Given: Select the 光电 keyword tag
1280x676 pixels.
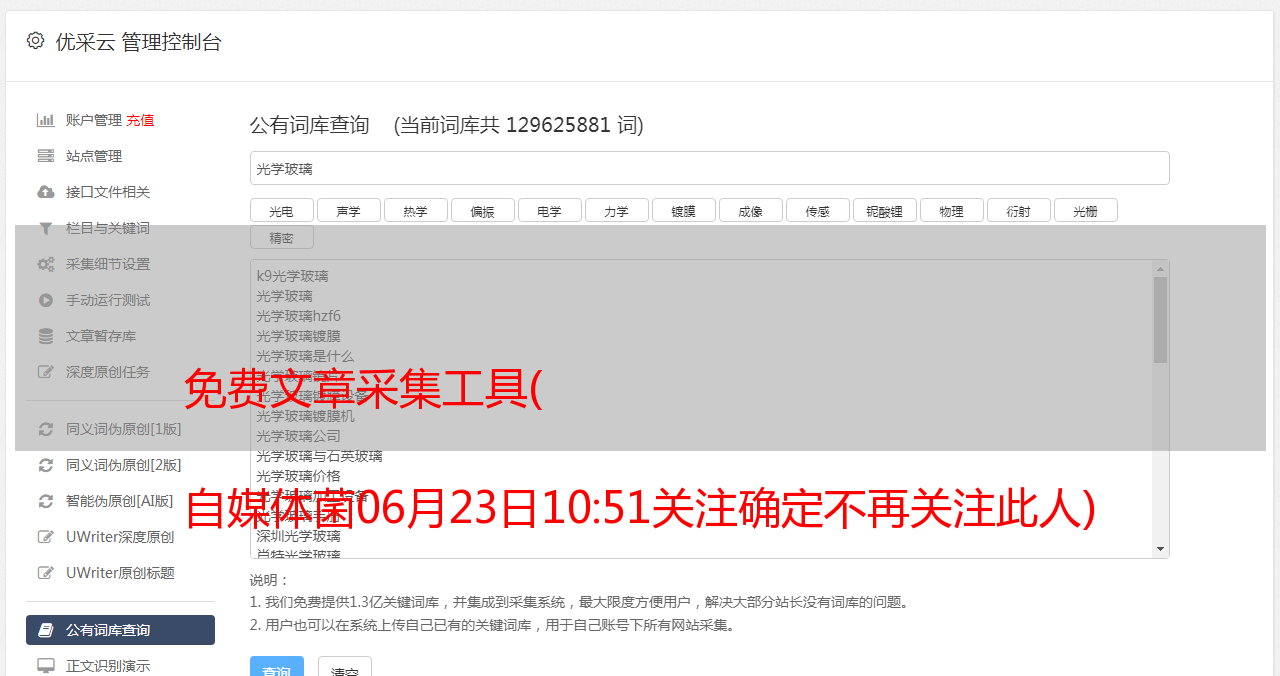Looking at the screenshot, I should point(281,211).
